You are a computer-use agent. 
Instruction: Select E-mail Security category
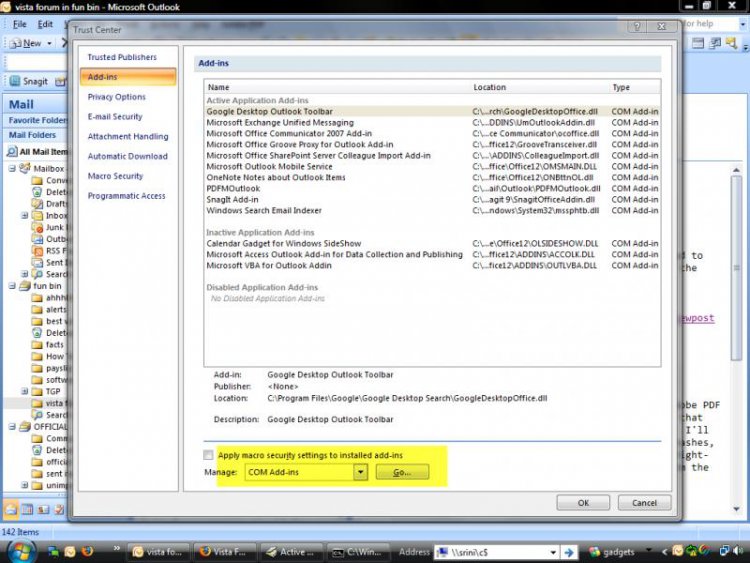(x=115, y=117)
